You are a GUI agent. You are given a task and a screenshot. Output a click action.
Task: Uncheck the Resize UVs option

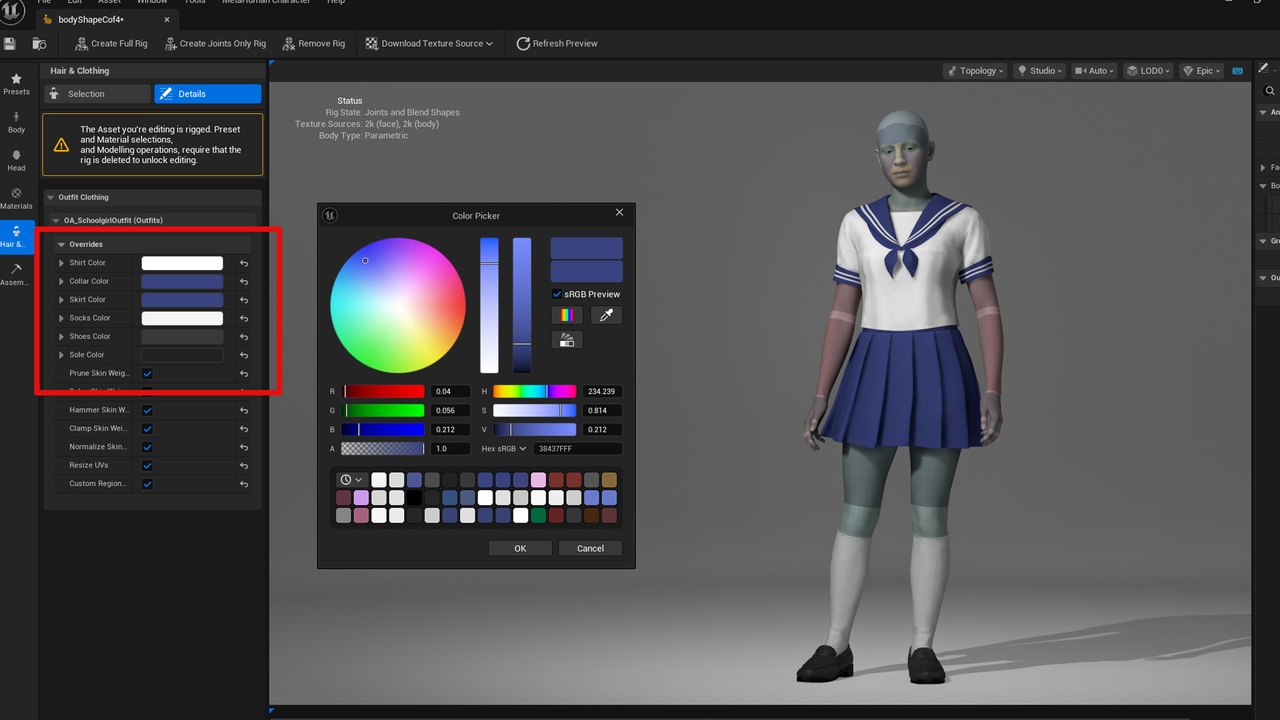point(145,465)
